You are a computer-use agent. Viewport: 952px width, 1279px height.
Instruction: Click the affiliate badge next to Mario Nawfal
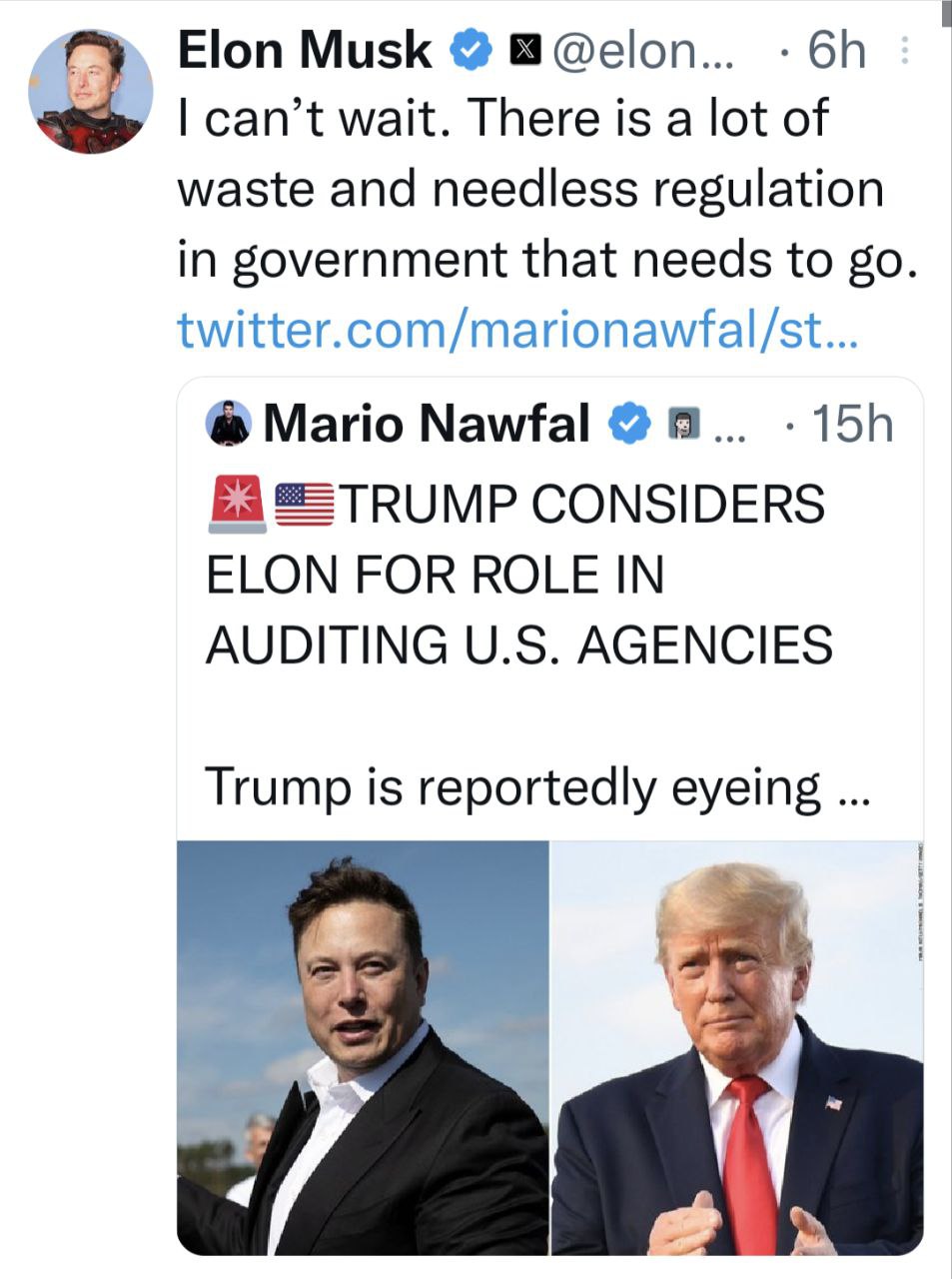681,425
